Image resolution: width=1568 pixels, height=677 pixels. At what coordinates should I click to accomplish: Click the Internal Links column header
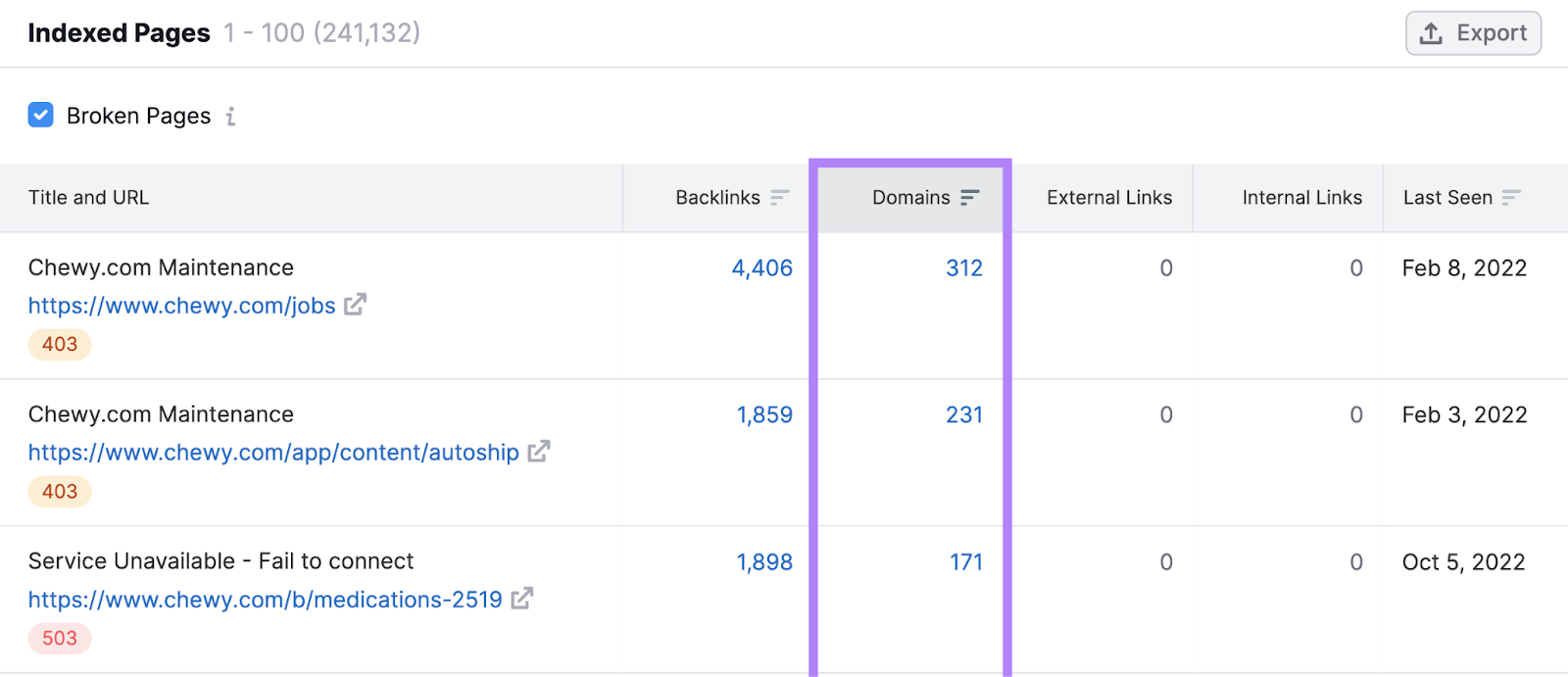[x=1301, y=198]
